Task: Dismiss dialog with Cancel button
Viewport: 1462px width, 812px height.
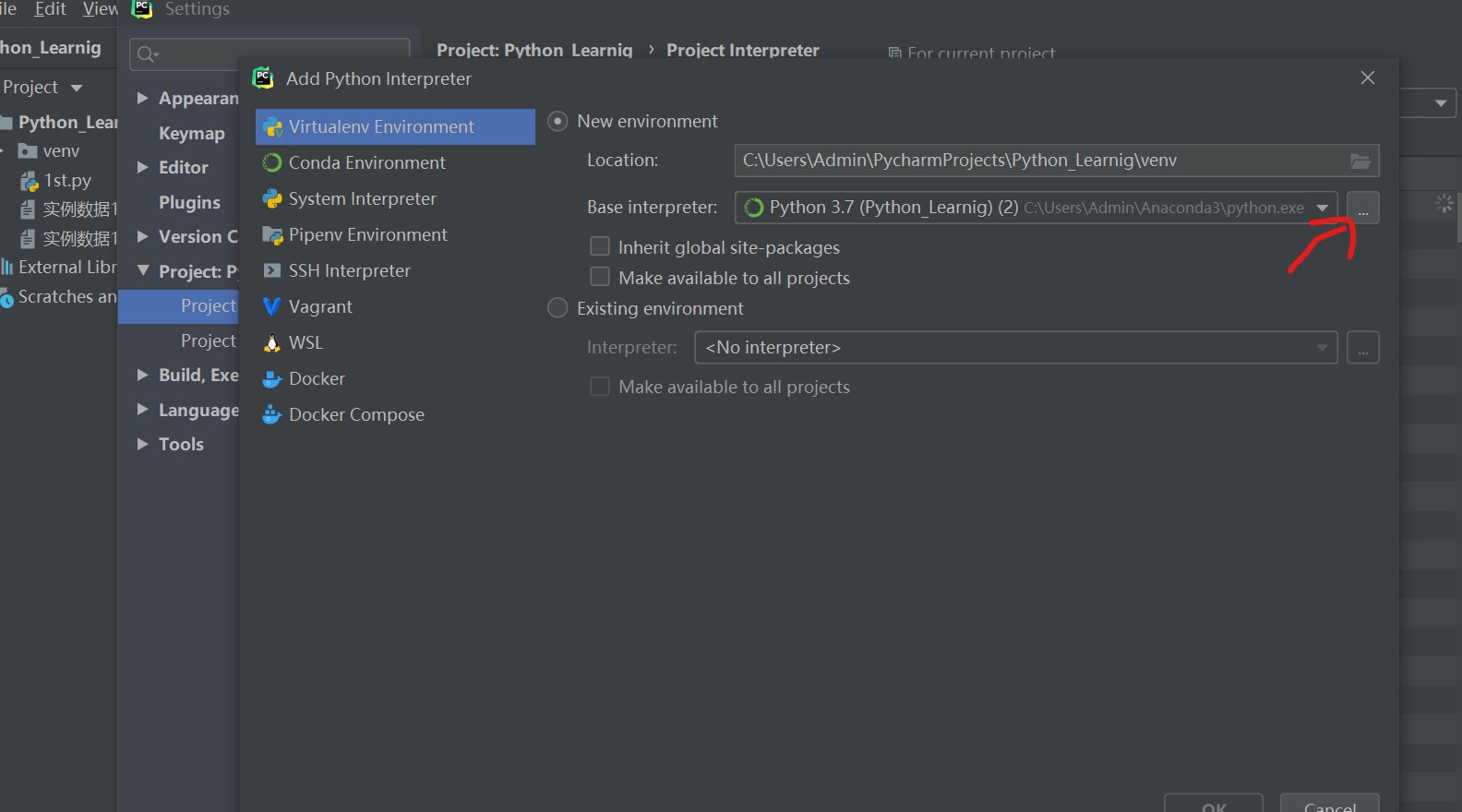Action: [1330, 803]
